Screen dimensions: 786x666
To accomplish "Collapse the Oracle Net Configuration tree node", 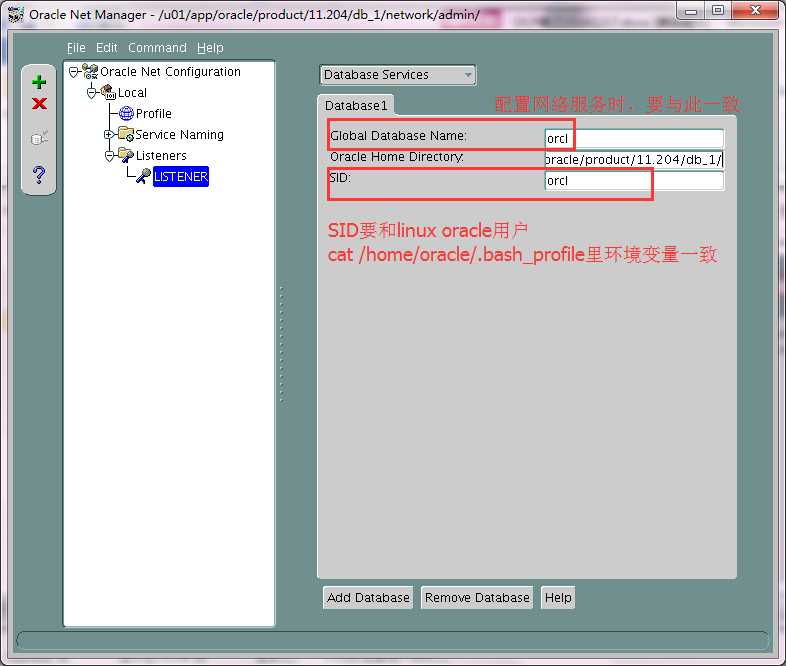I will 74,72.
